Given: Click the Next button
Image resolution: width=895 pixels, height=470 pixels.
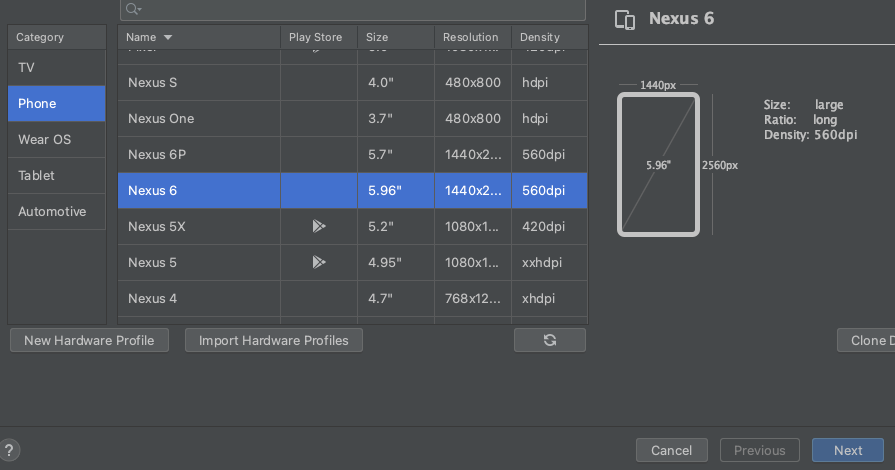Looking at the screenshot, I should tap(848, 451).
